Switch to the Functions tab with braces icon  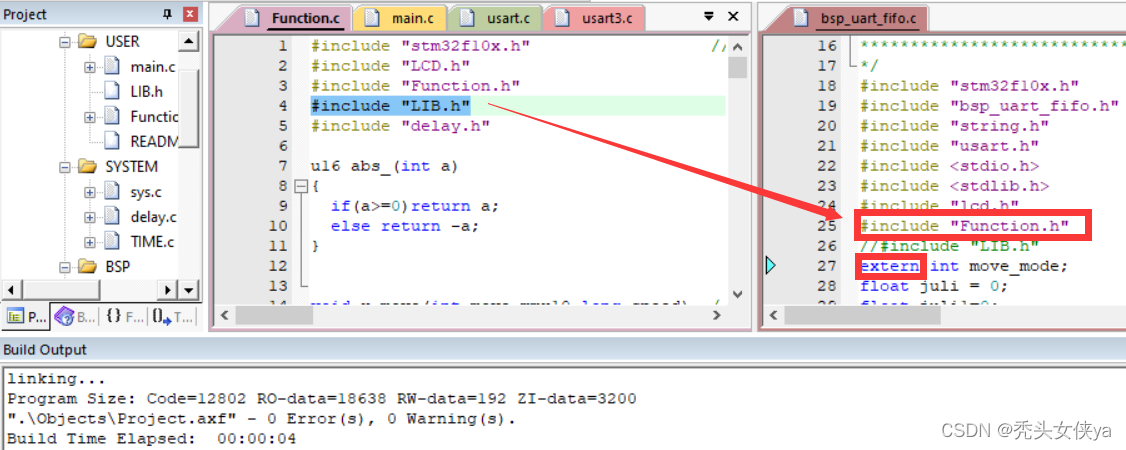point(124,316)
